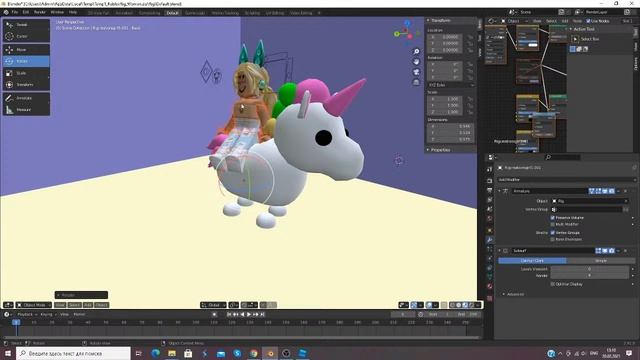This screenshot has width=640, height=360.
Task: Open Armature Object field showing Rig
Action: coord(590,201)
